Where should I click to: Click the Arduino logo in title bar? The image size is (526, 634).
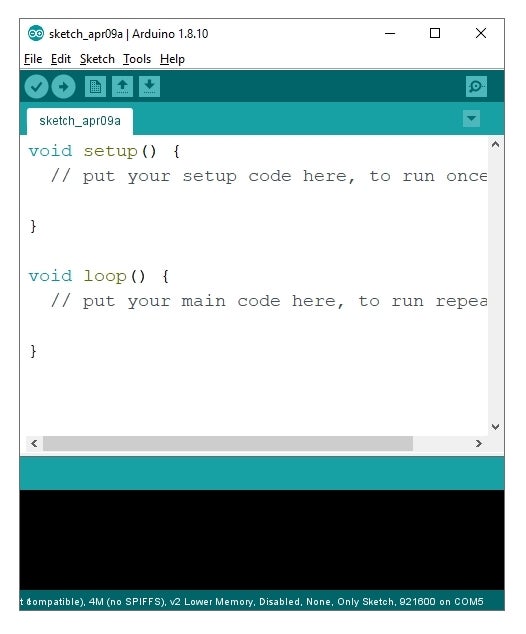click(x=36, y=34)
